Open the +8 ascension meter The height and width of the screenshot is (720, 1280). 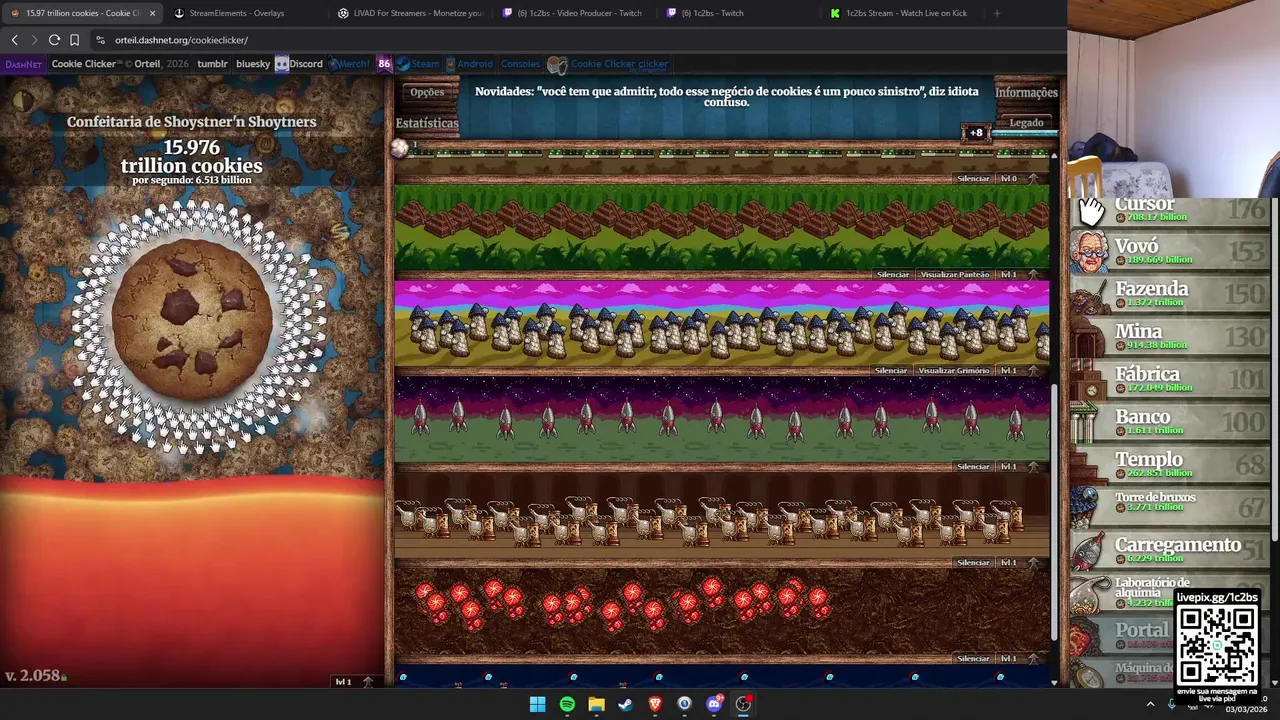pos(976,132)
